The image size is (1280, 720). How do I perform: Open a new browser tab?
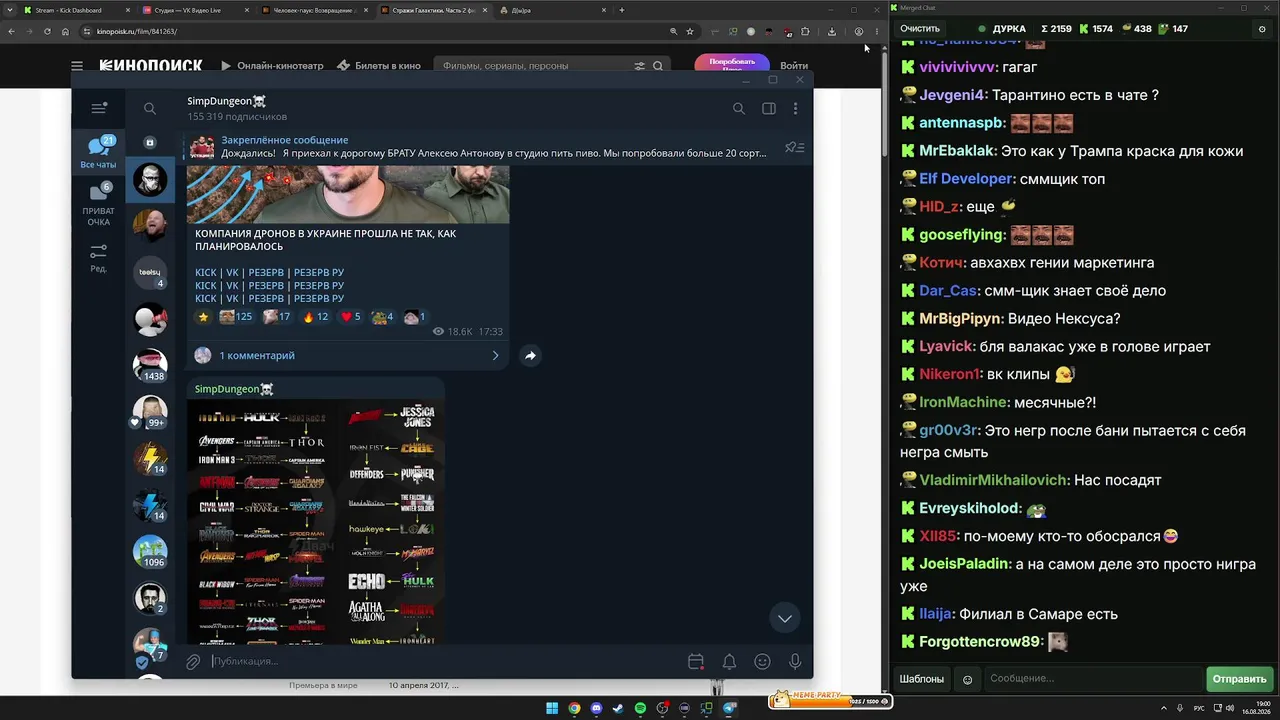pos(622,10)
